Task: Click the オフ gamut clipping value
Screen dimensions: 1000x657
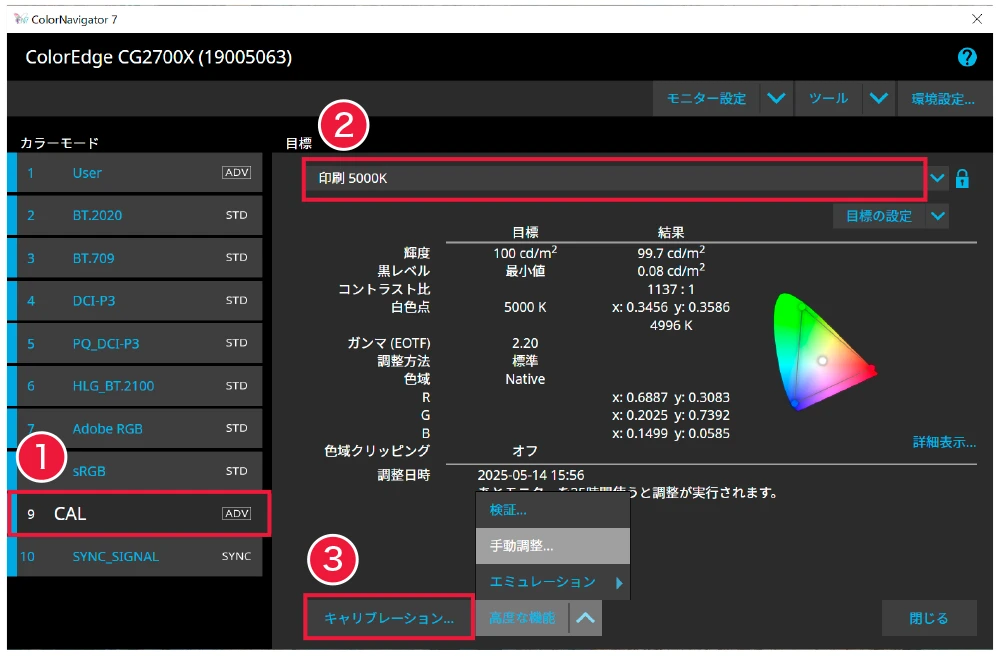Action: tap(525, 451)
